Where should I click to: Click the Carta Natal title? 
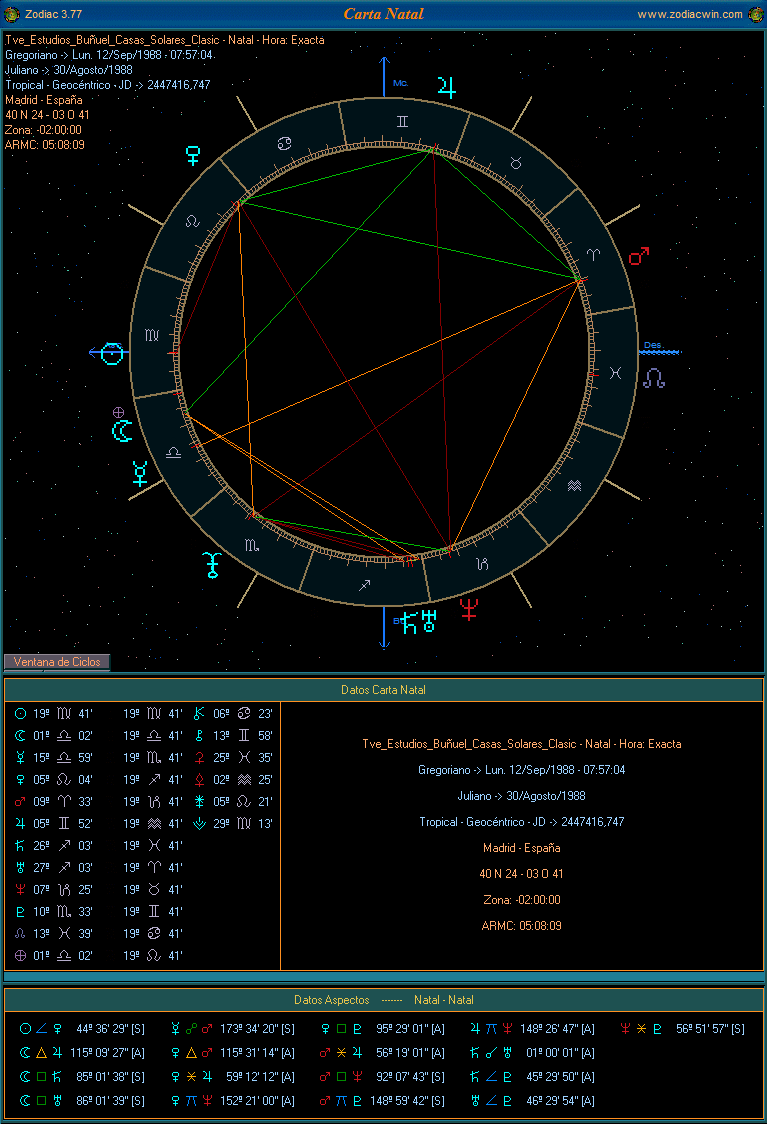click(384, 14)
